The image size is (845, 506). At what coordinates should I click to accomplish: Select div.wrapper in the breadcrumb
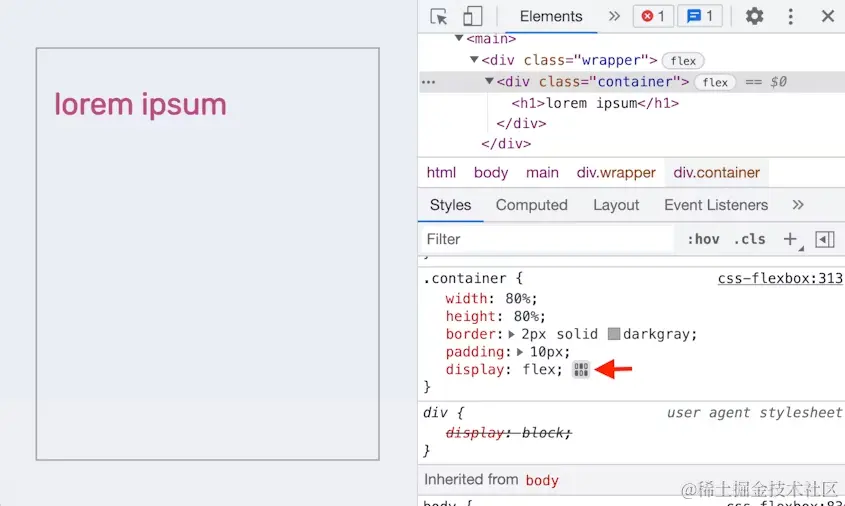(616, 172)
